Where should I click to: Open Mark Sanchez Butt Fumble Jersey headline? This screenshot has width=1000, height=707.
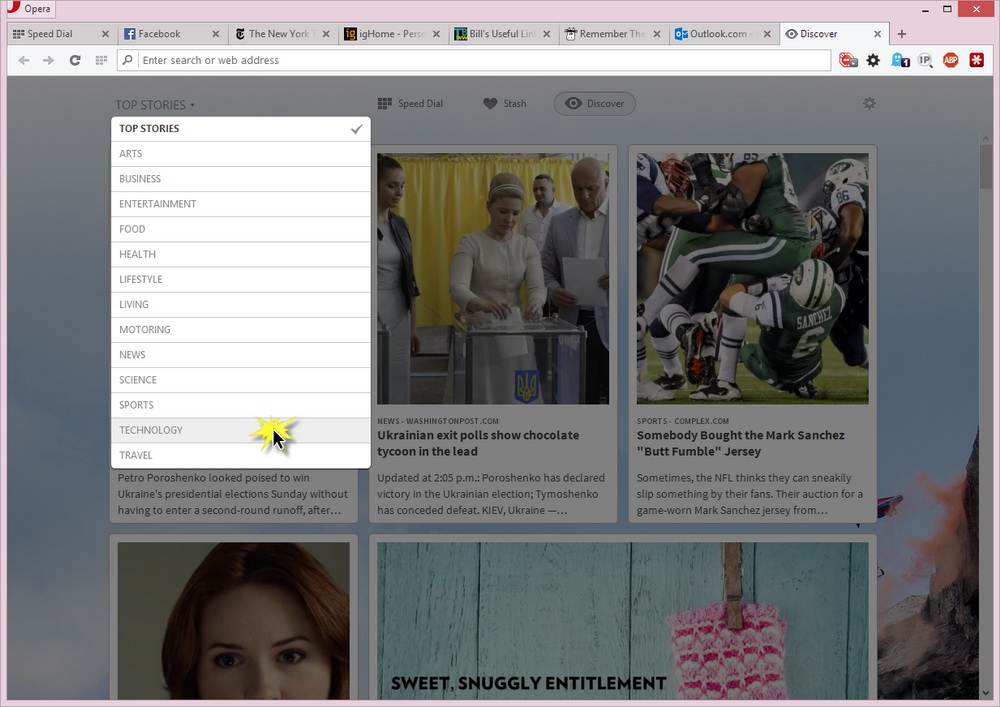click(x=740, y=443)
